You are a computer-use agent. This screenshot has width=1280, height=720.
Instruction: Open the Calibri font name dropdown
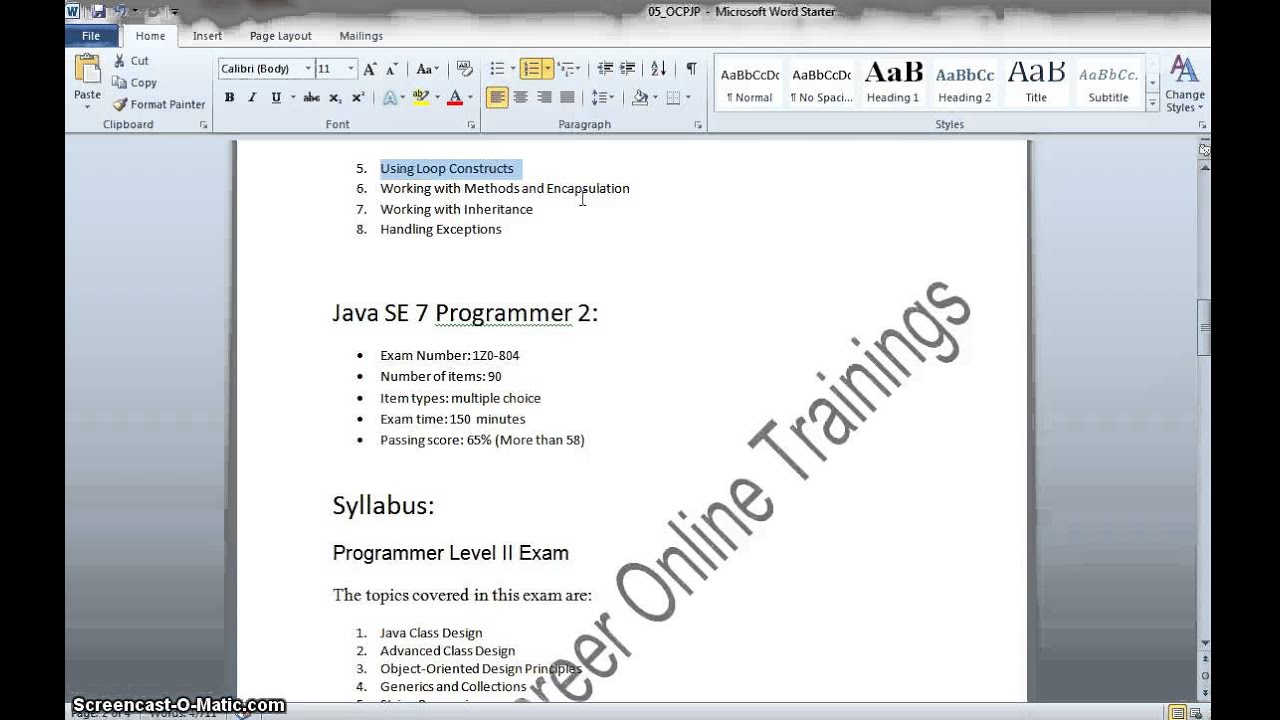click(308, 69)
